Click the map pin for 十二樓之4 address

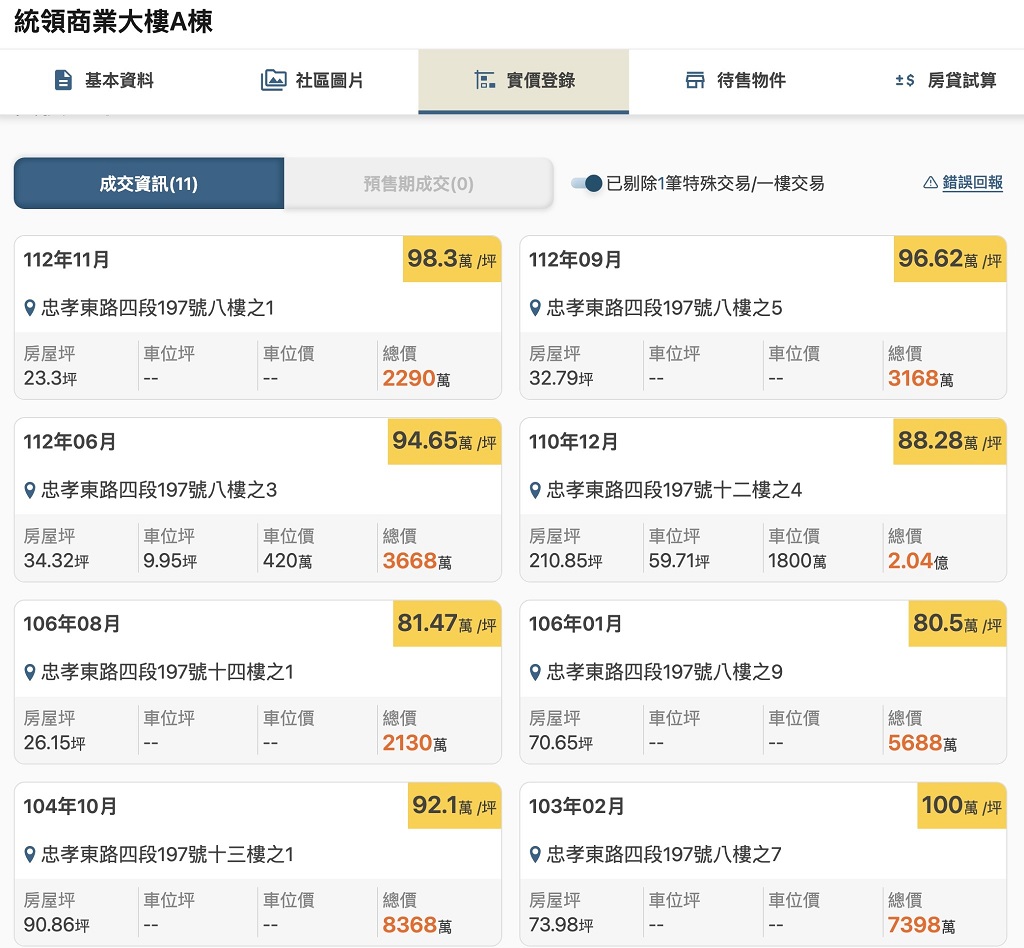coord(536,490)
